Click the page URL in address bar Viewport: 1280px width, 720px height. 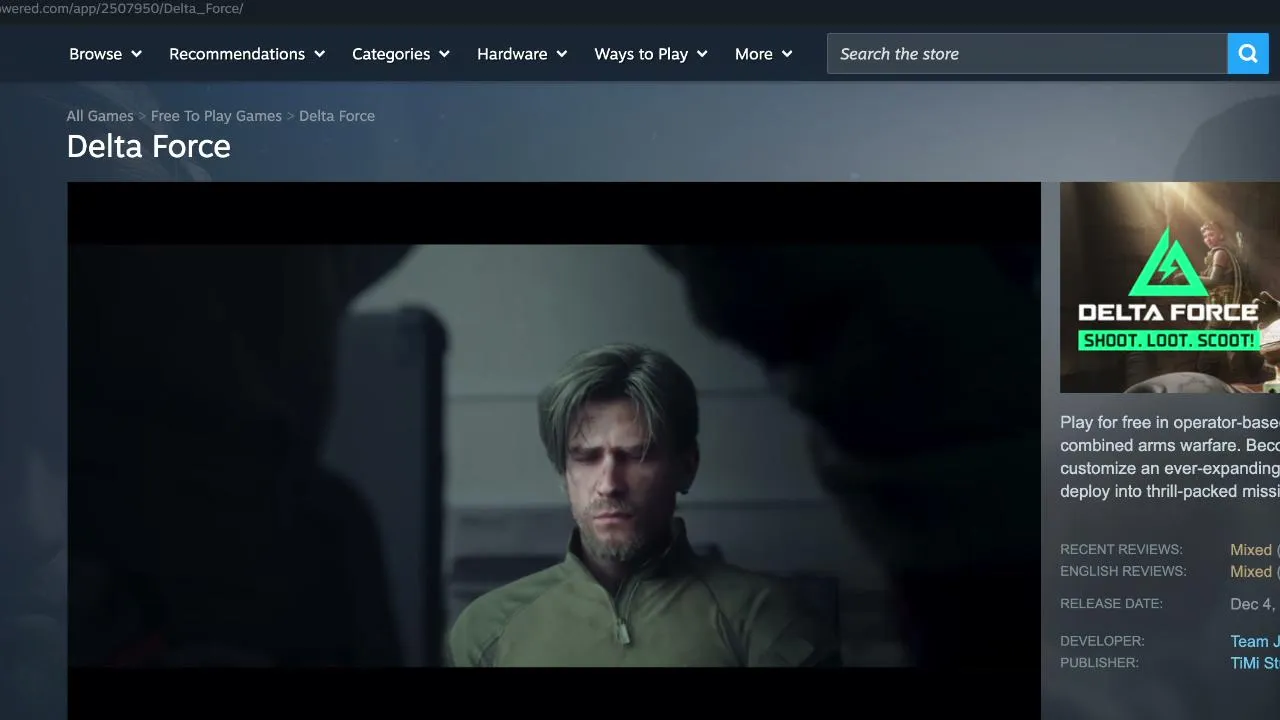pos(121,9)
